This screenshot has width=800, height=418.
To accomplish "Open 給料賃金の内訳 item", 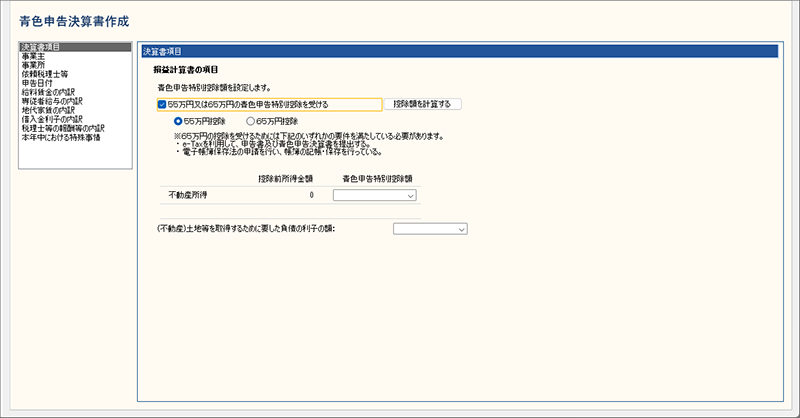I will point(44,92).
